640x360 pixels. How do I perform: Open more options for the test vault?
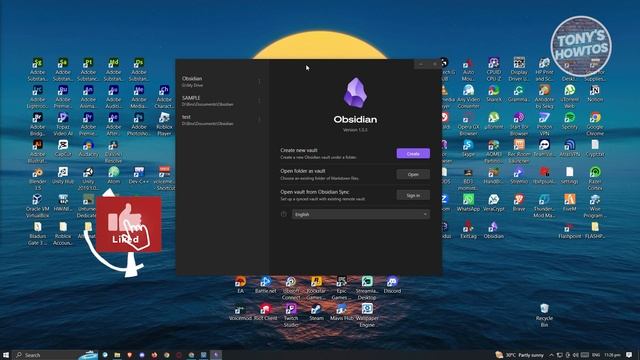pyautogui.click(x=260, y=120)
